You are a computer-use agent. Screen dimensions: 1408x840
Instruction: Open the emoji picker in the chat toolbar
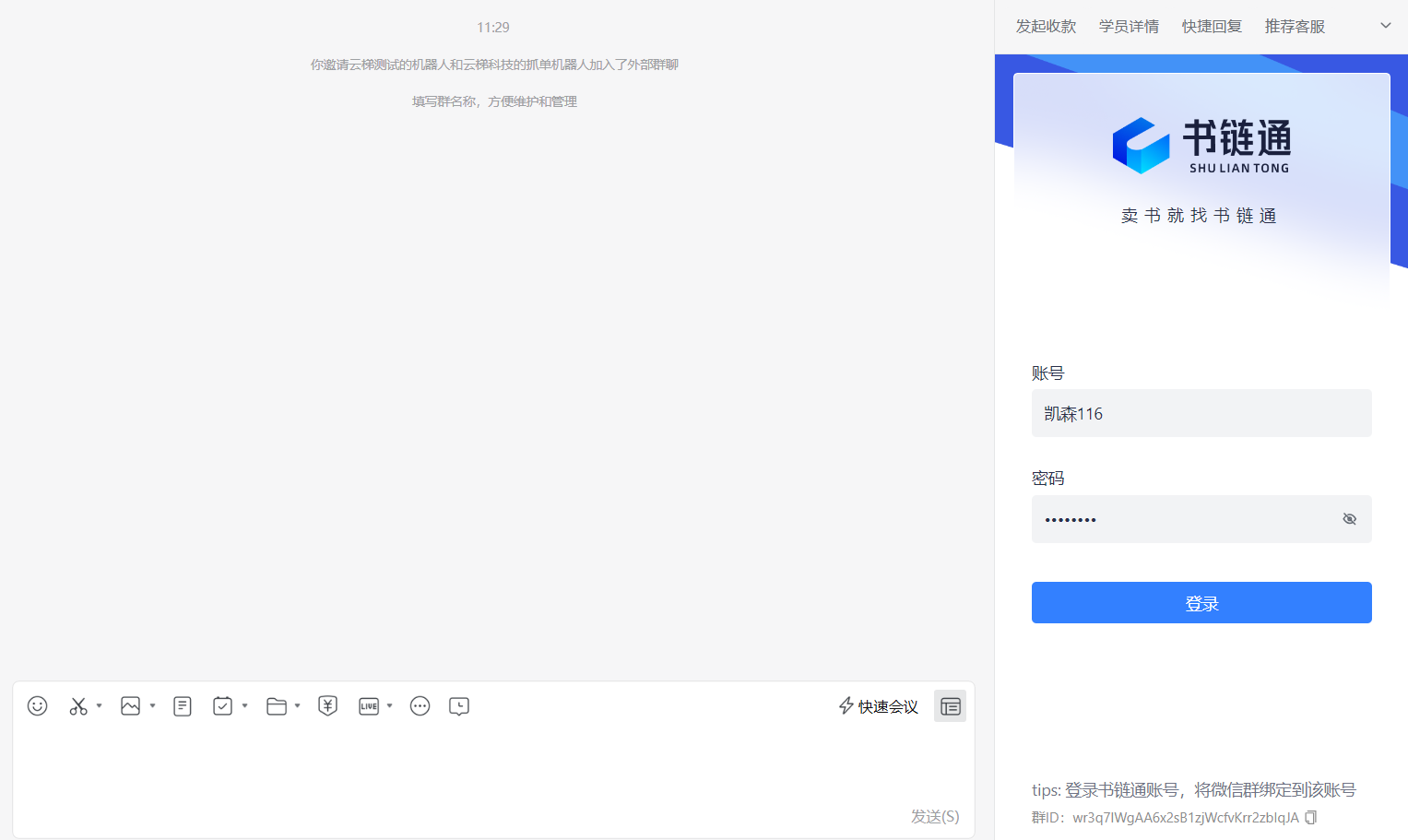[x=37, y=706]
